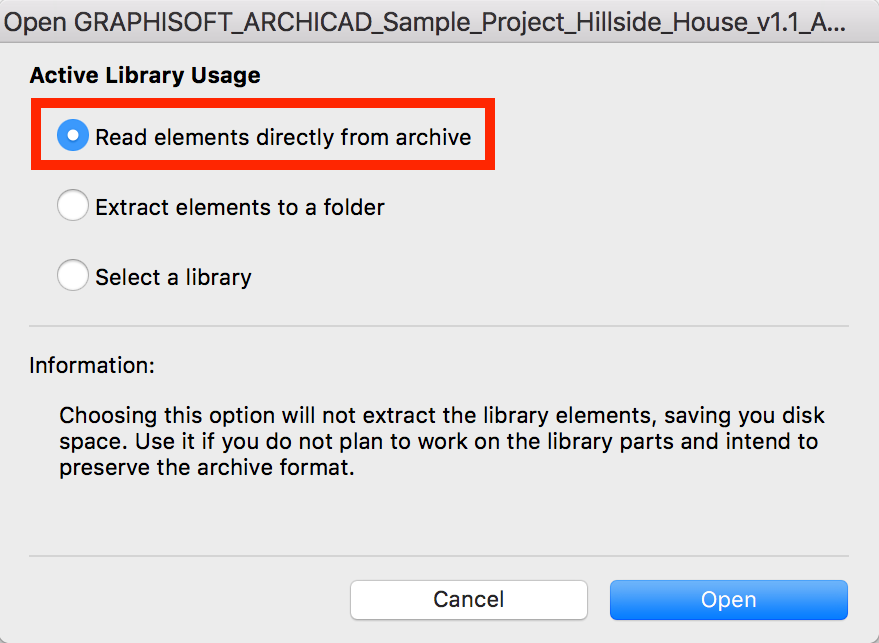The width and height of the screenshot is (879, 643).
Task: Click the "preserve the archive format." line
Action: [x=207, y=467]
